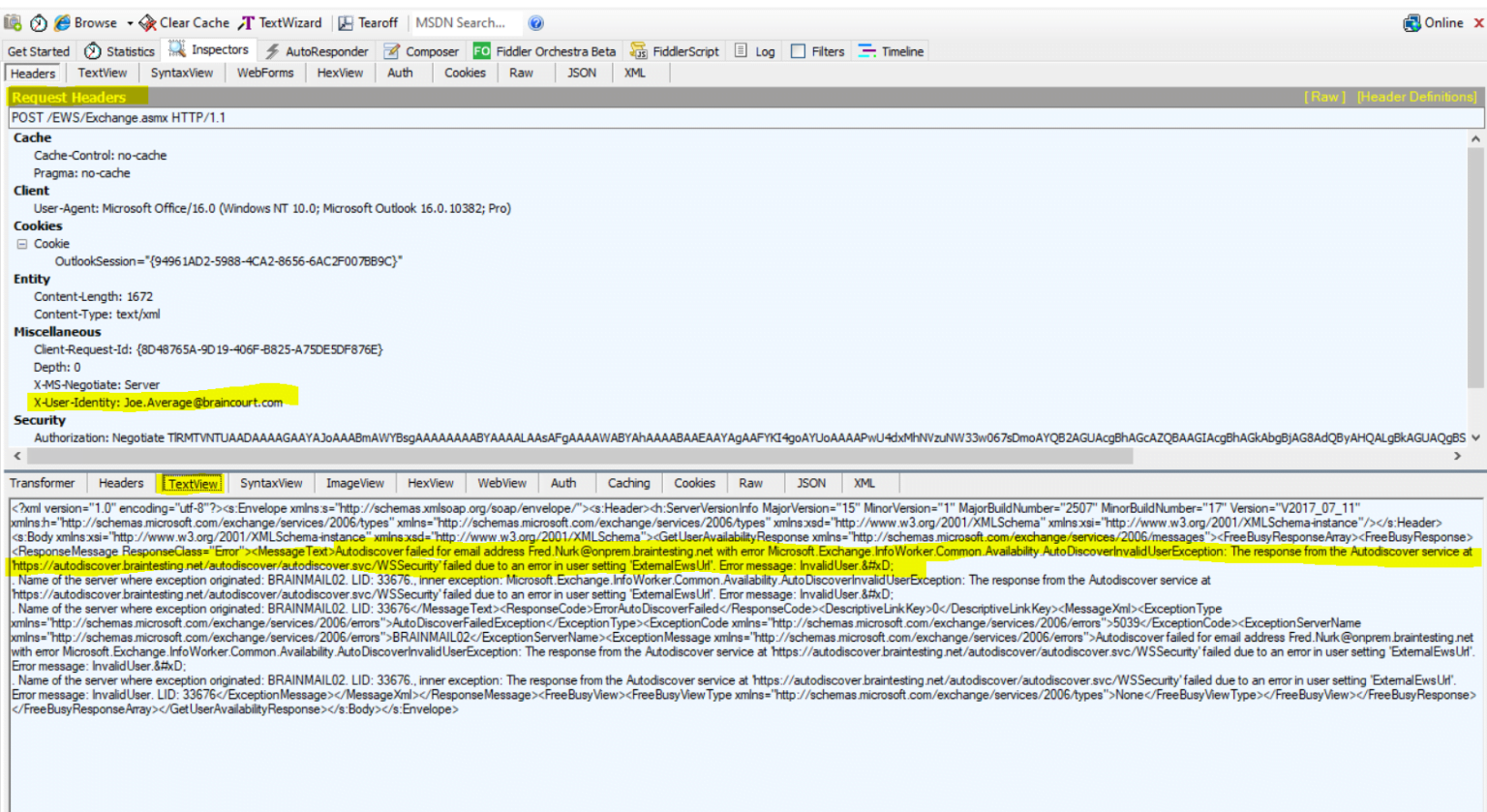Image resolution: width=1487 pixels, height=812 pixels.
Task: Click the Online status indicator
Action: point(1433,22)
